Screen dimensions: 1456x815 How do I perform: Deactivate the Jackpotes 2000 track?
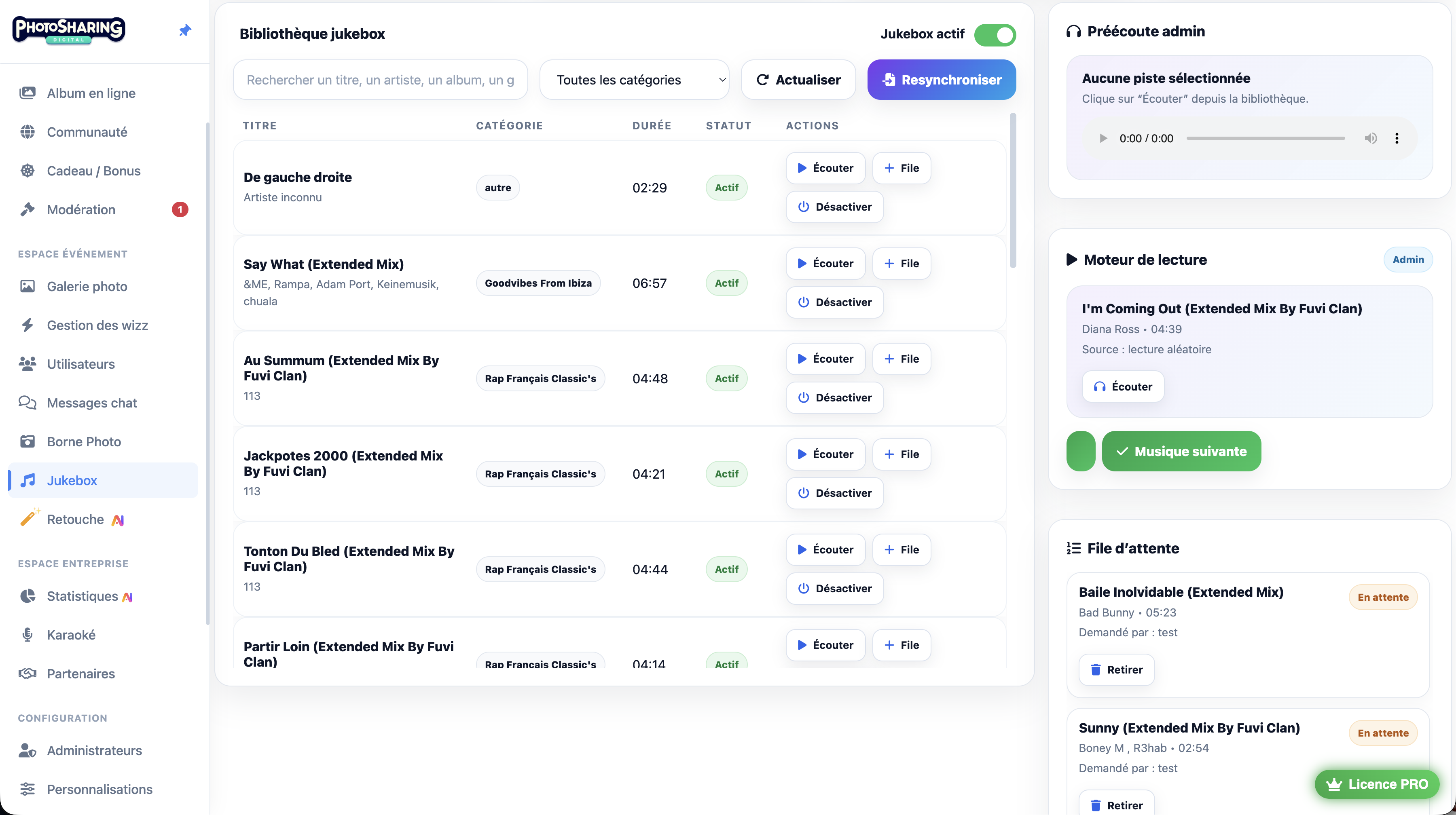[x=834, y=493]
